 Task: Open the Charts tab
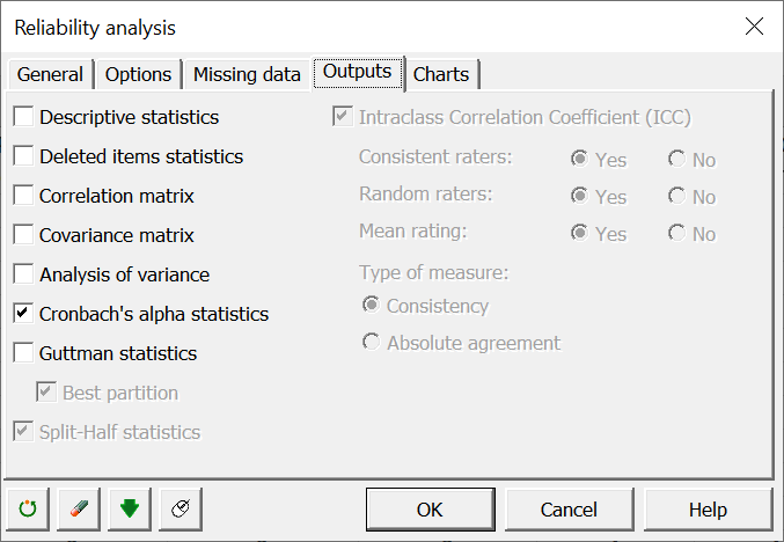[x=441, y=74]
